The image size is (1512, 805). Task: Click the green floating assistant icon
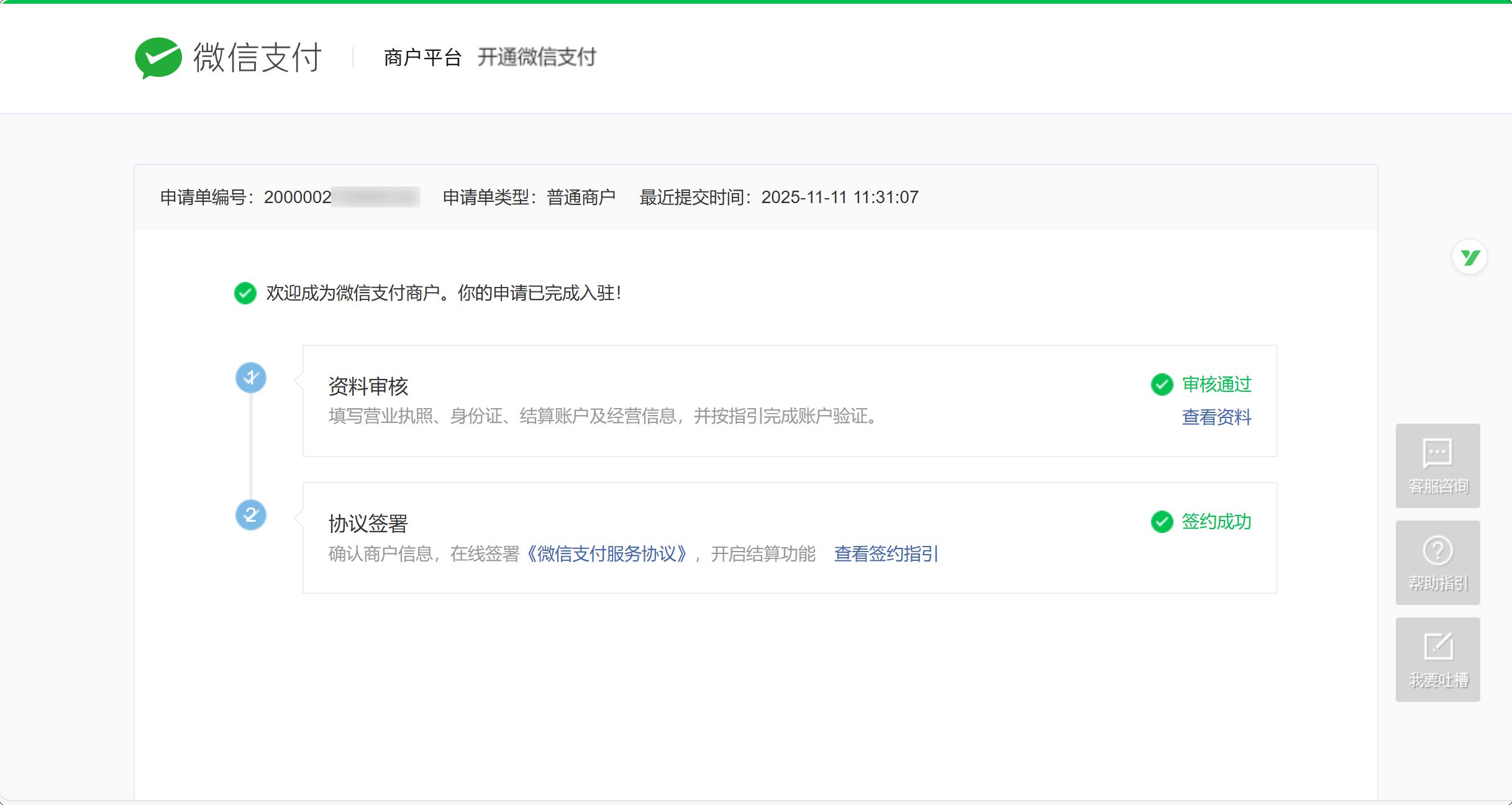1470,257
